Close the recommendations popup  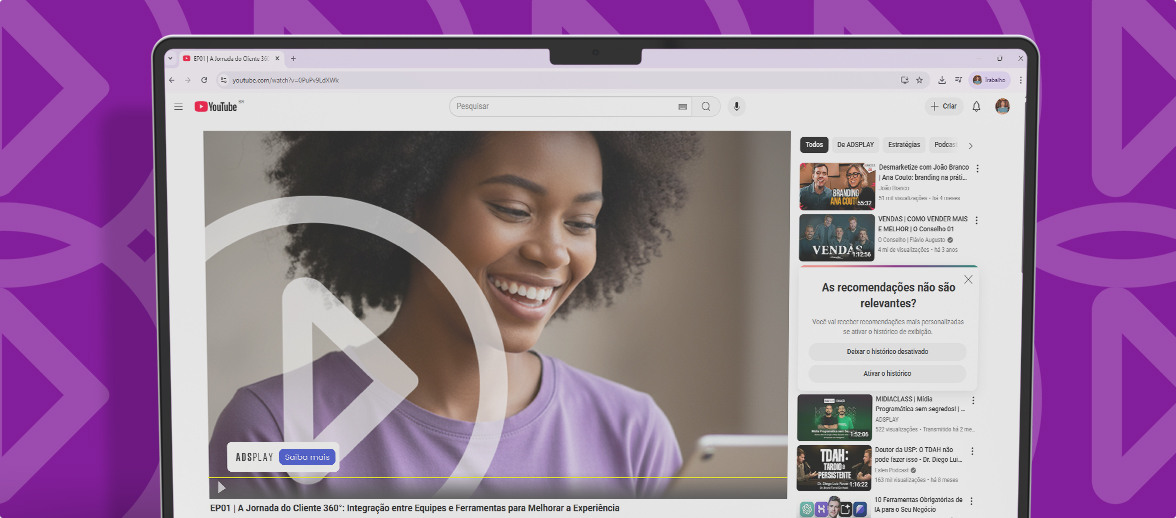[x=968, y=280]
